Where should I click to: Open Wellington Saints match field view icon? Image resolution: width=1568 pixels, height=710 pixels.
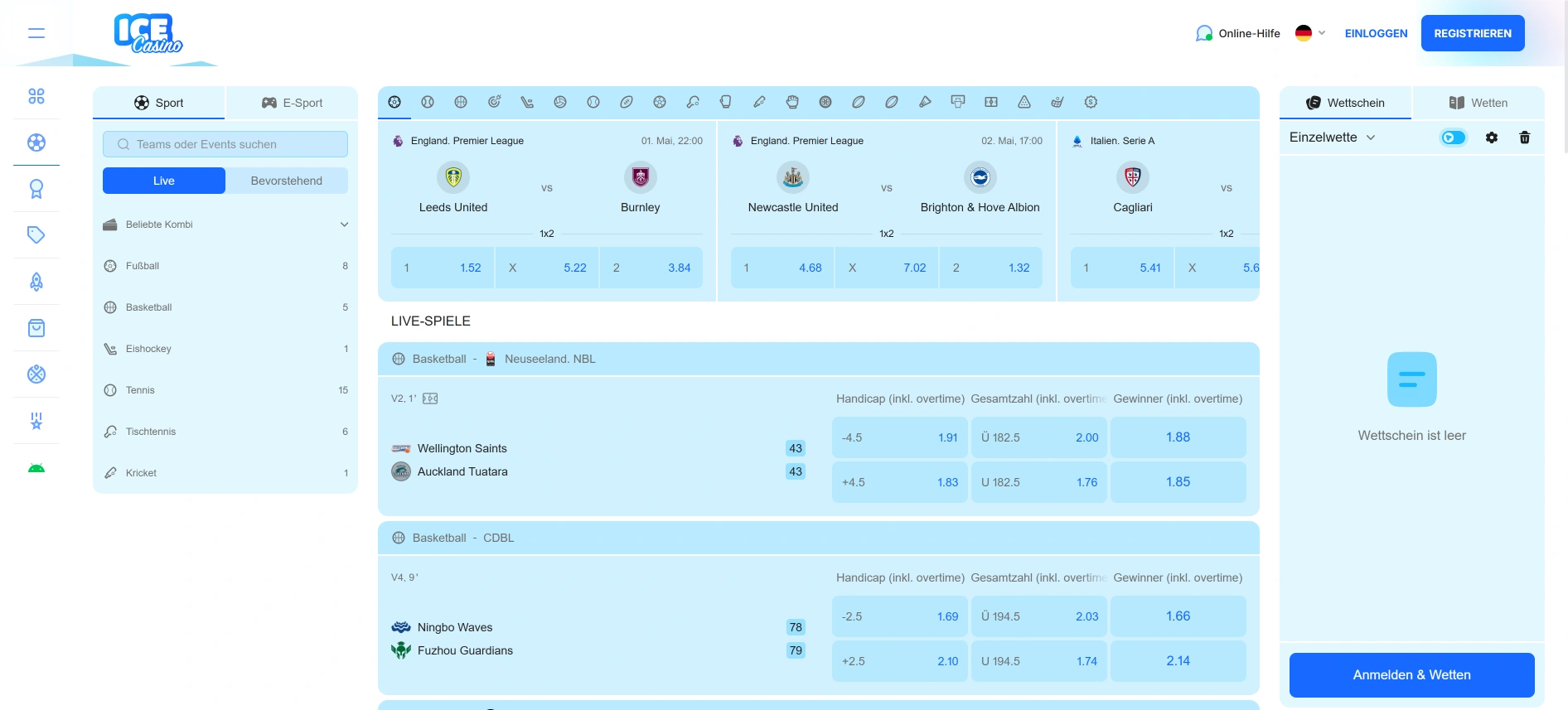click(x=430, y=398)
